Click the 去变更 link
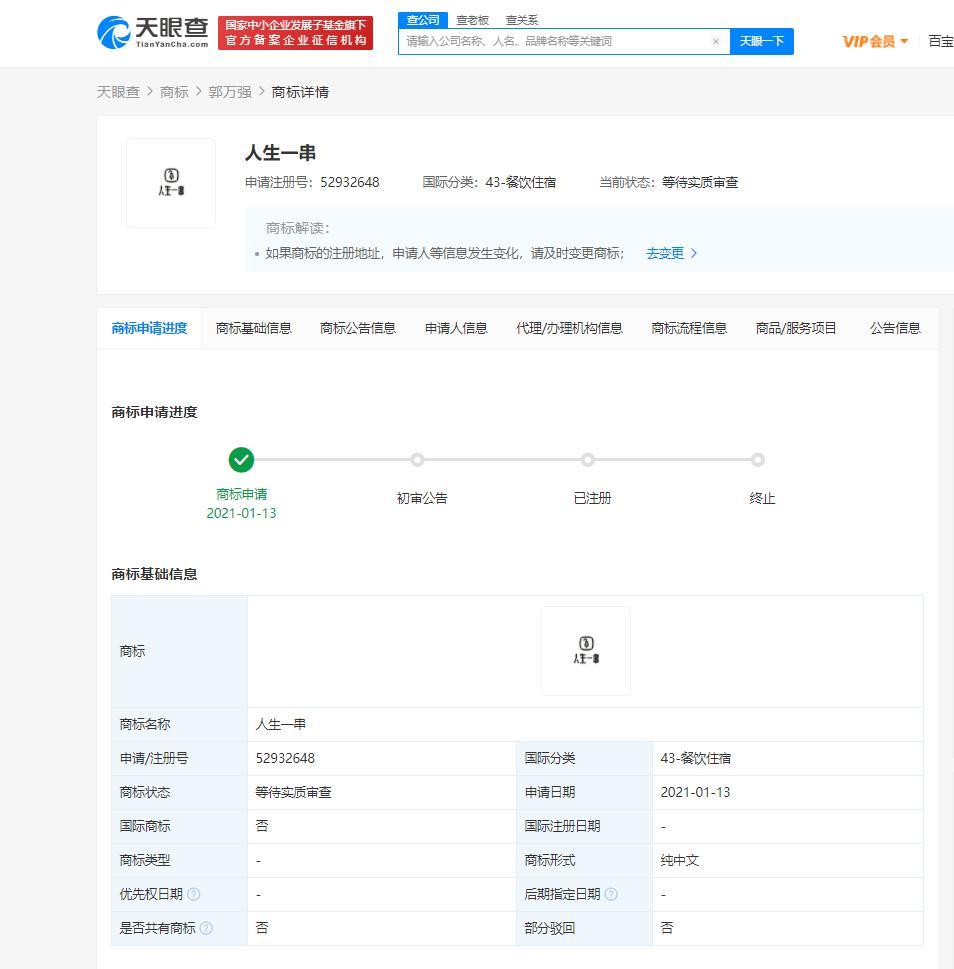This screenshot has width=954, height=969. (672, 253)
